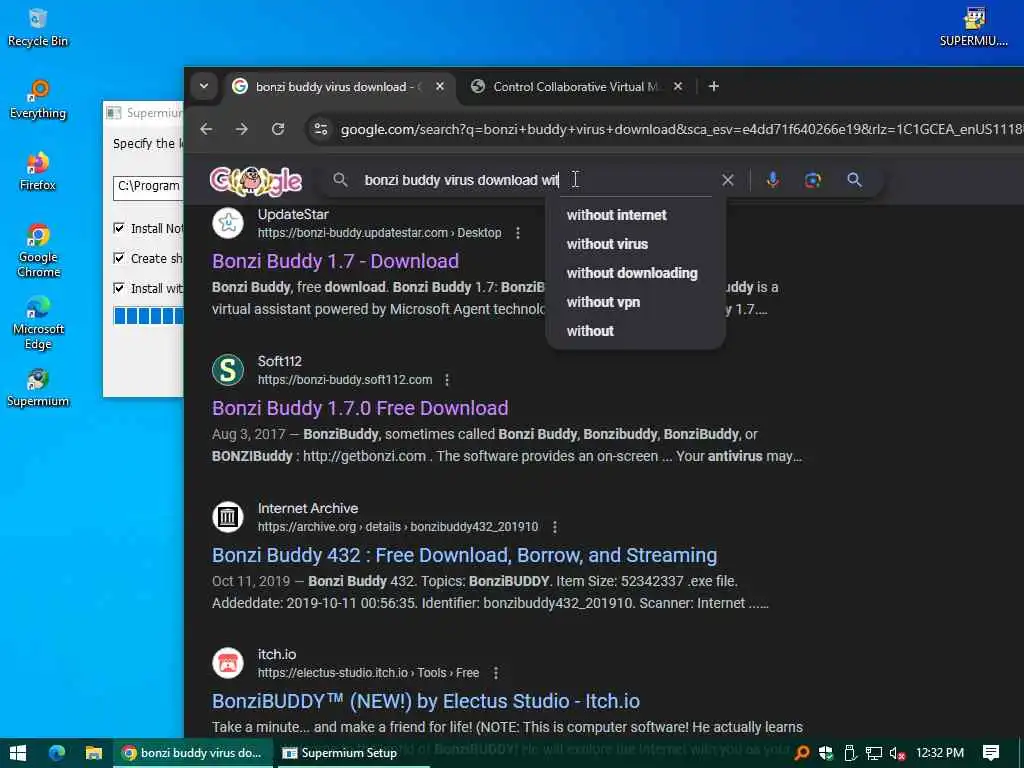Click the Supermium Setup progress bar
Viewport: 1024px width, 768px height.
(x=149, y=315)
